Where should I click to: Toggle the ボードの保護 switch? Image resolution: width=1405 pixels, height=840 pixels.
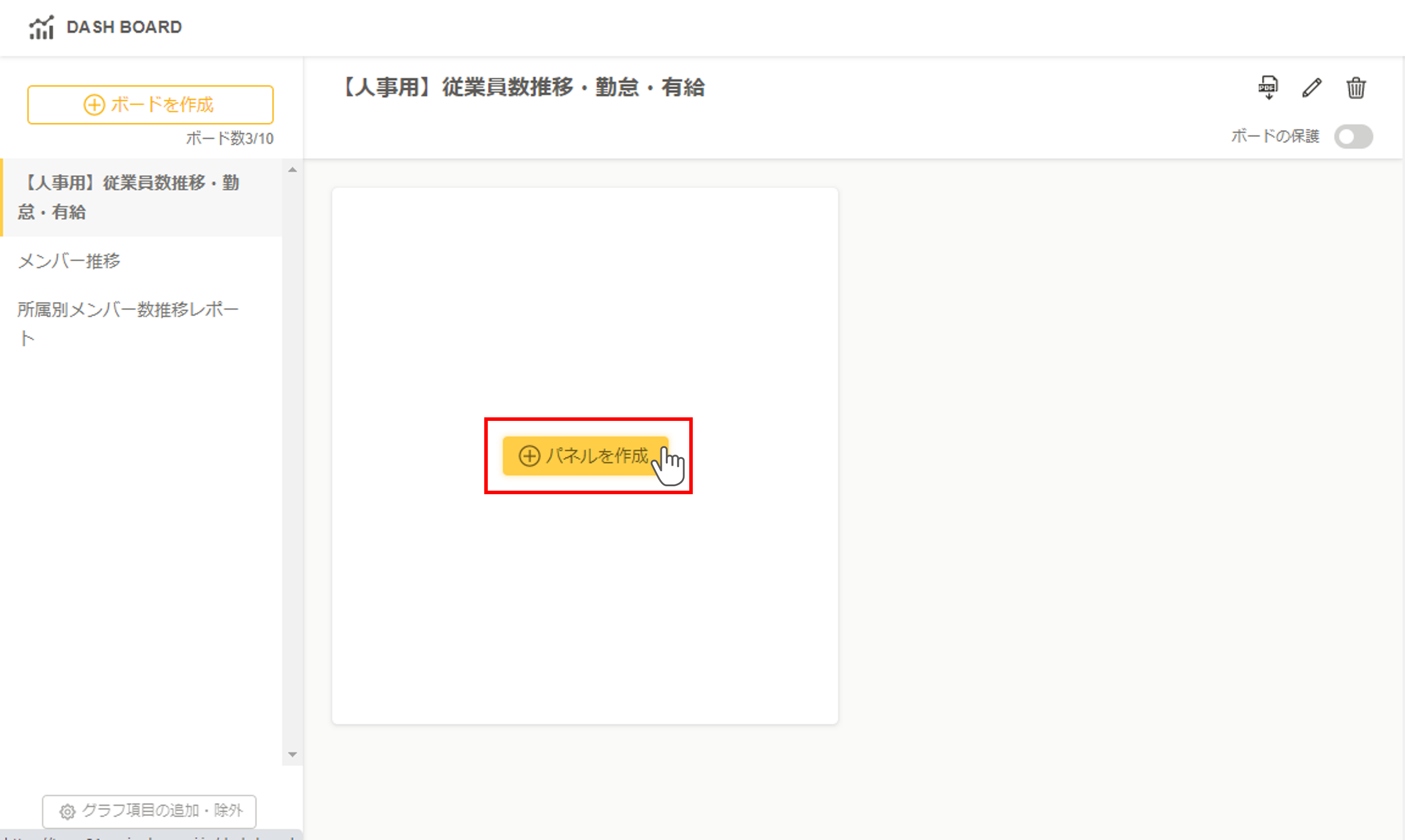pyautogui.click(x=1353, y=136)
